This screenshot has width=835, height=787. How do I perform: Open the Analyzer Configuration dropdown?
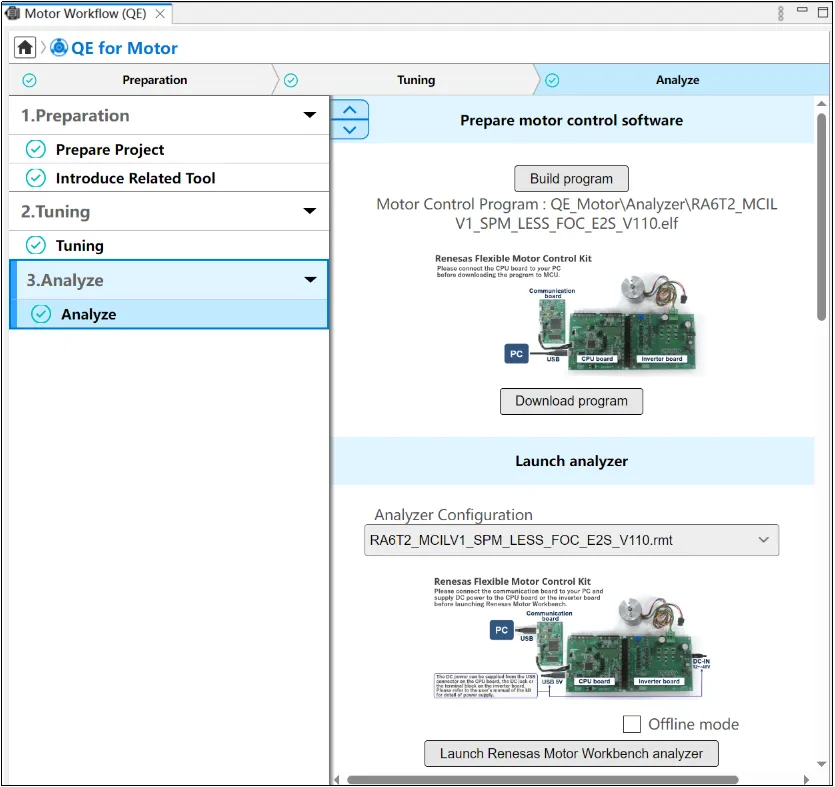(x=571, y=540)
